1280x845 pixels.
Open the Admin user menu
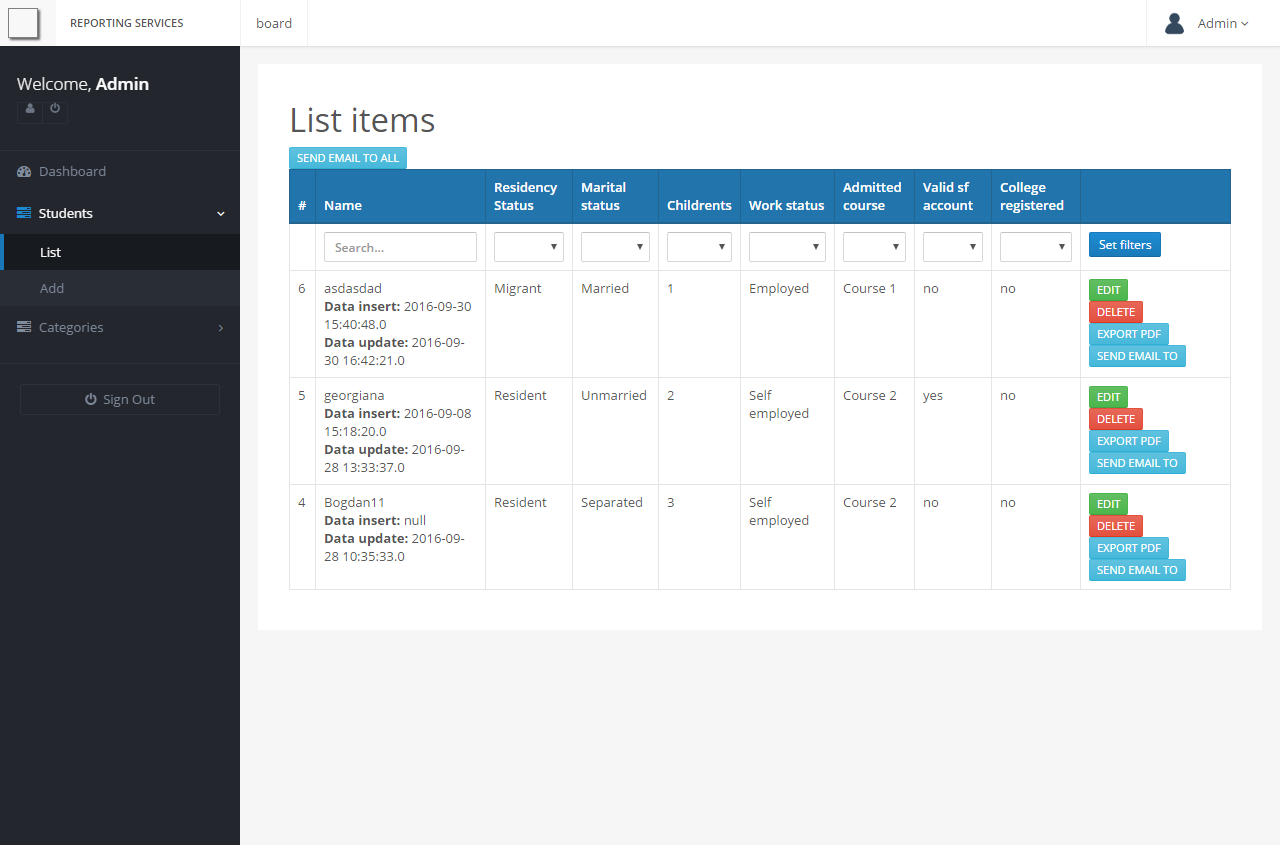1222,23
